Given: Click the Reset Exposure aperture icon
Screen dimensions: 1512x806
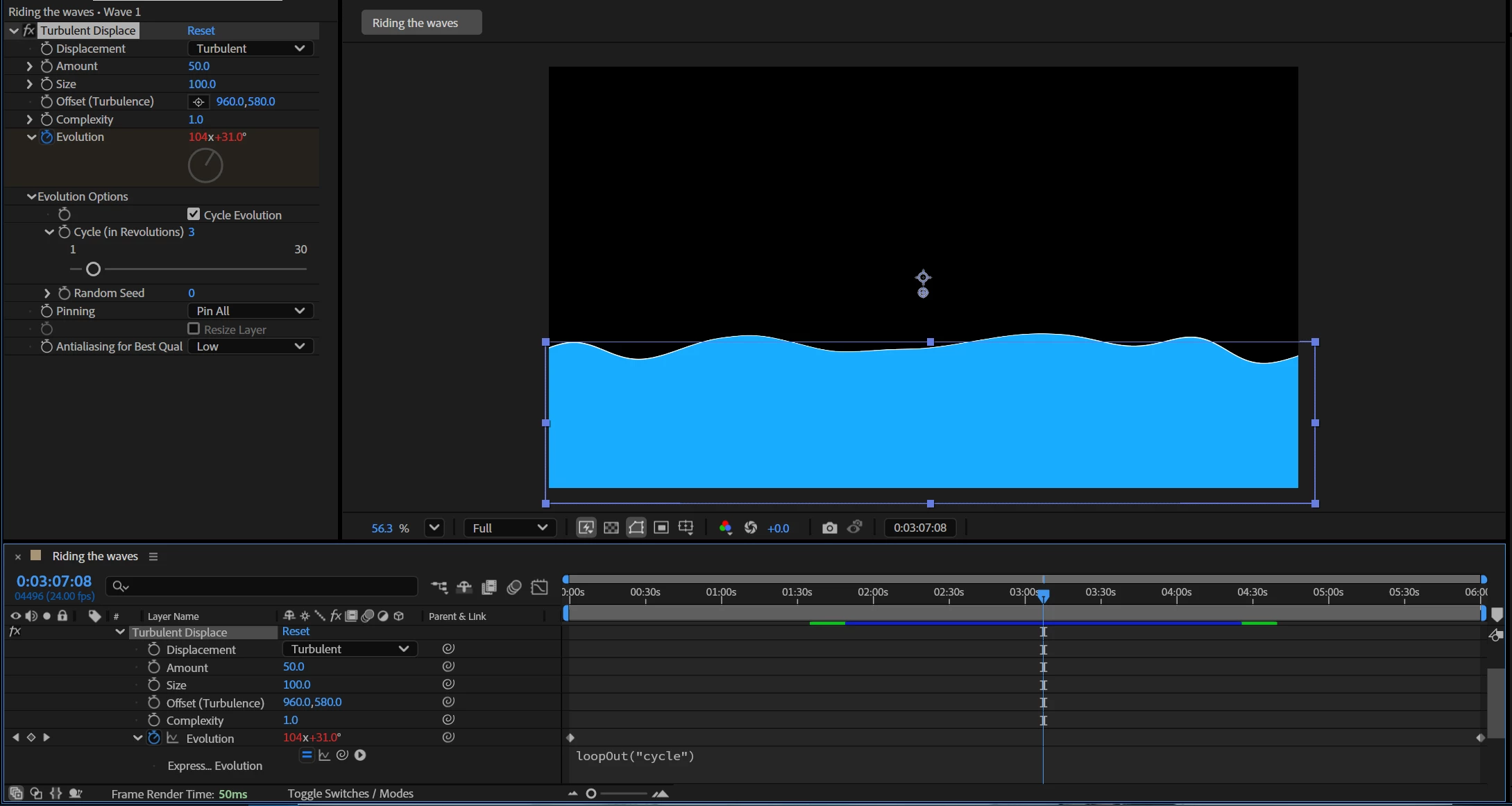Looking at the screenshot, I should pos(751,528).
